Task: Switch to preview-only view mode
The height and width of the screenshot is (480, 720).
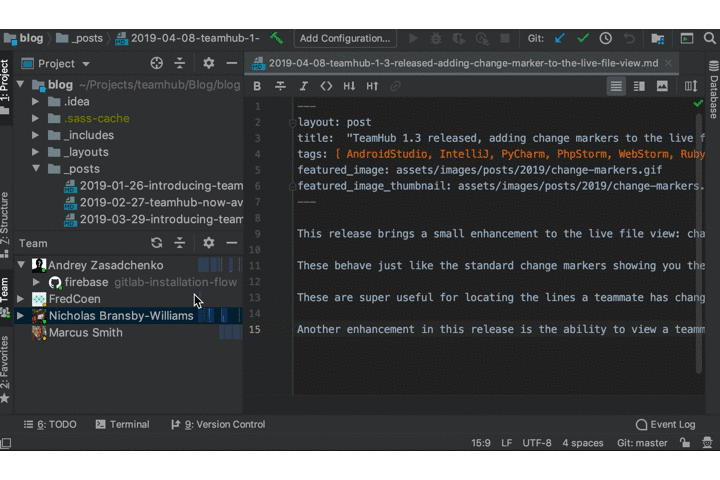Action: click(662, 86)
